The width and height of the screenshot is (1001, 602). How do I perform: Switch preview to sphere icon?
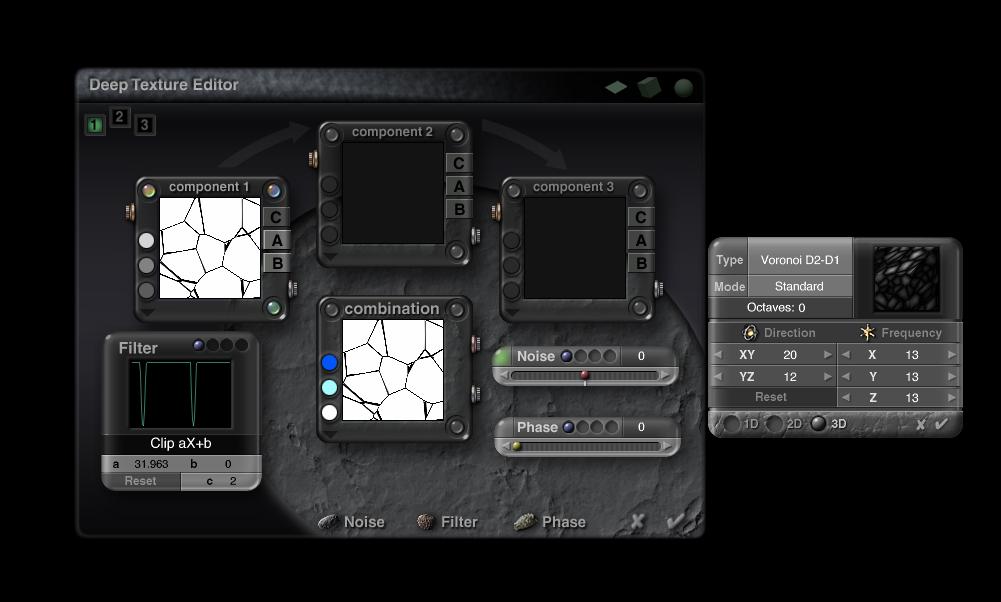tap(683, 87)
